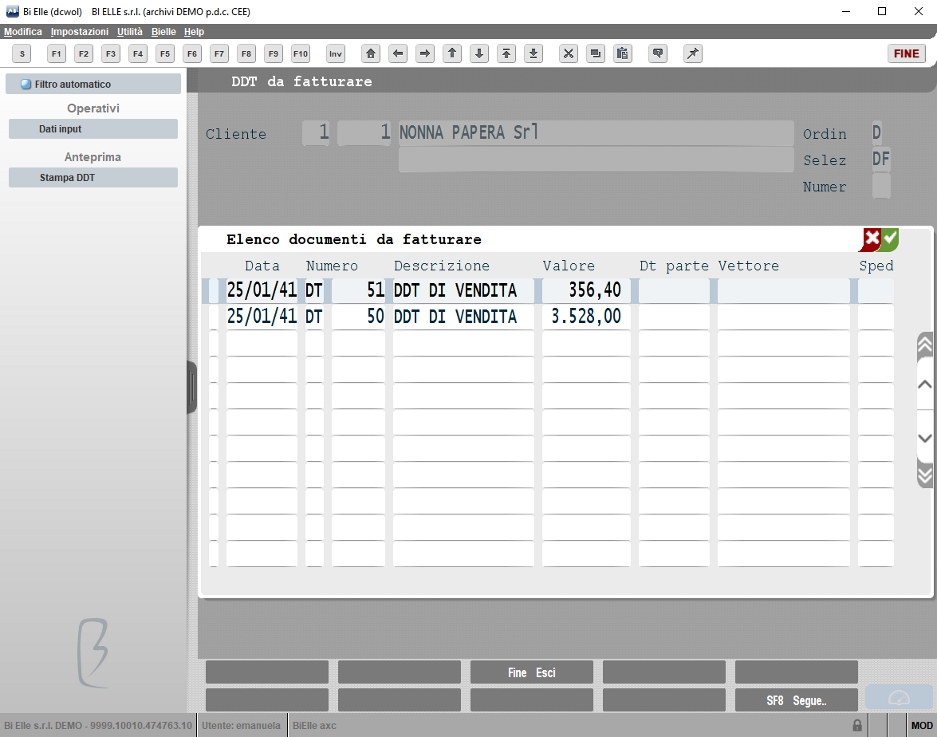This screenshot has width=937, height=737.
Task: Click the Cliente name field NONNA PAPERA
Action: coord(596,133)
